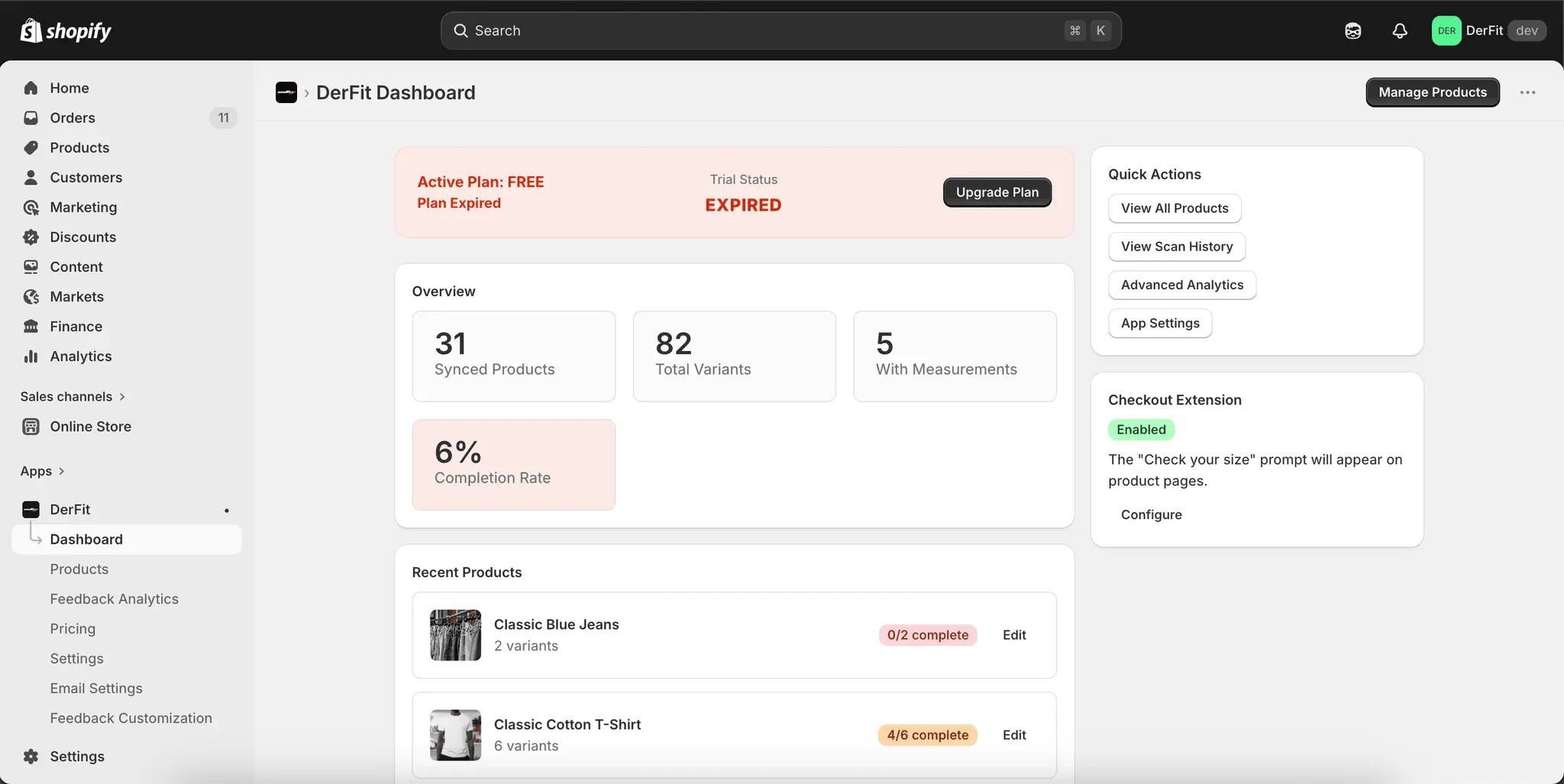Click the 31 Synced Products card
Viewport: 1564px width, 784px height.
click(514, 356)
